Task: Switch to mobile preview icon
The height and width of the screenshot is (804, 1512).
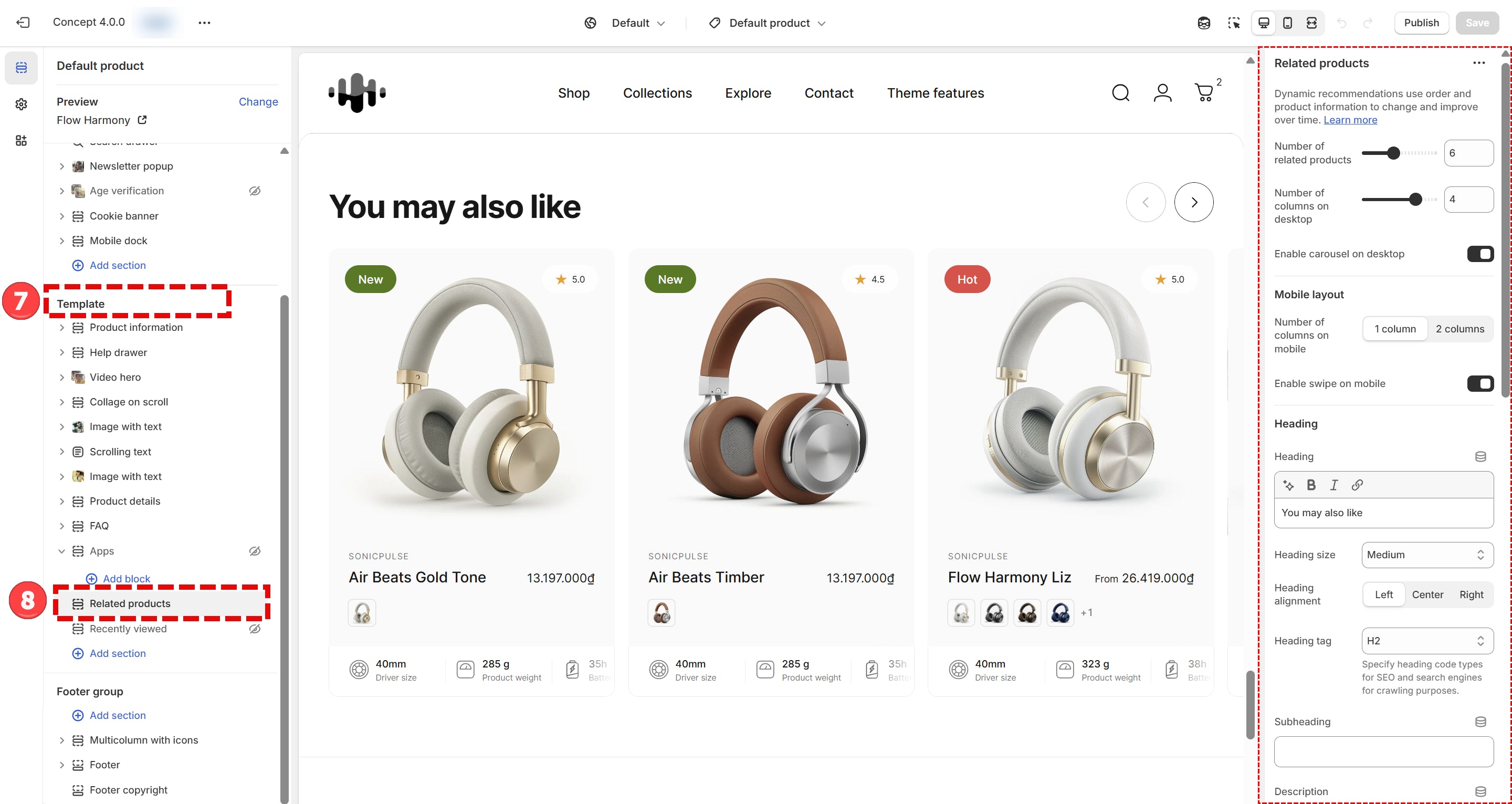Action: [x=1287, y=23]
